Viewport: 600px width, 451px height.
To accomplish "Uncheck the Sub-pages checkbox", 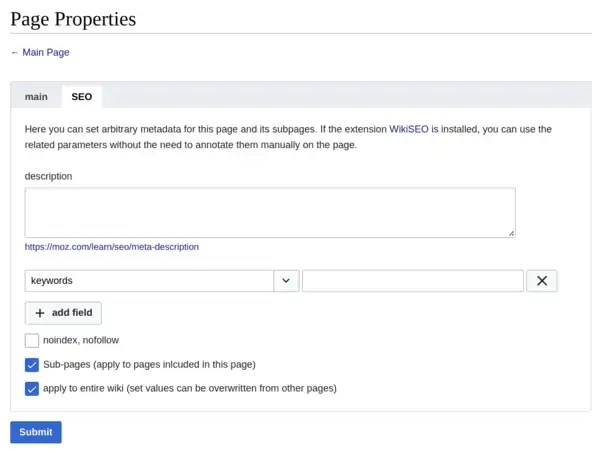I will (32, 365).
